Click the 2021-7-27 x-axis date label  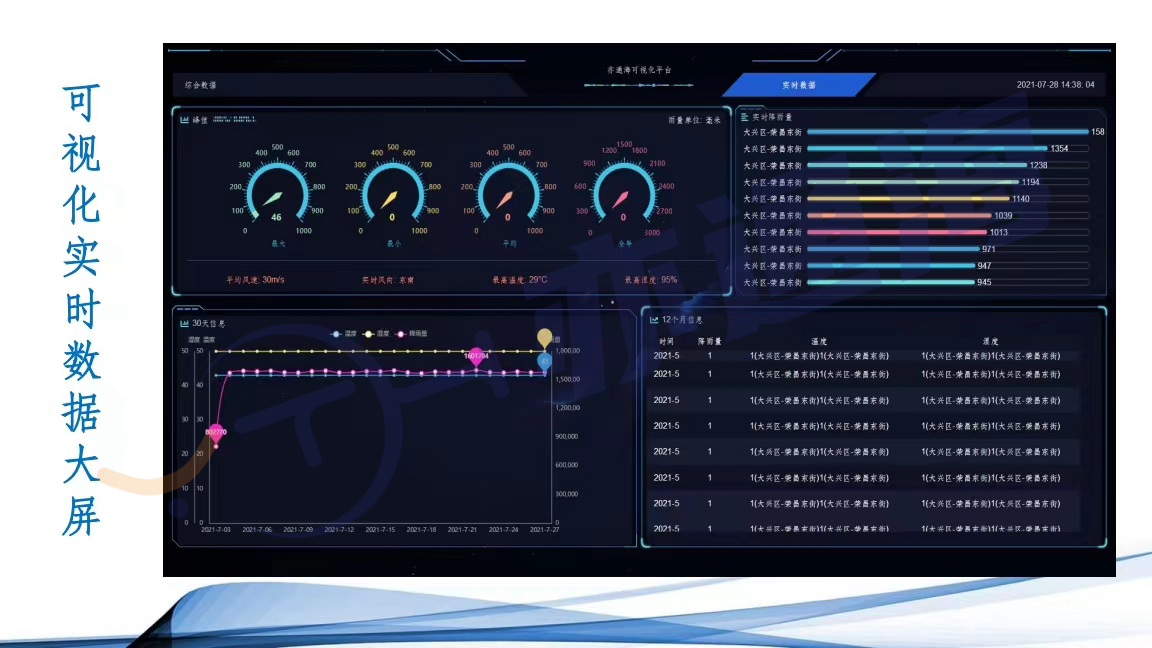(x=544, y=529)
